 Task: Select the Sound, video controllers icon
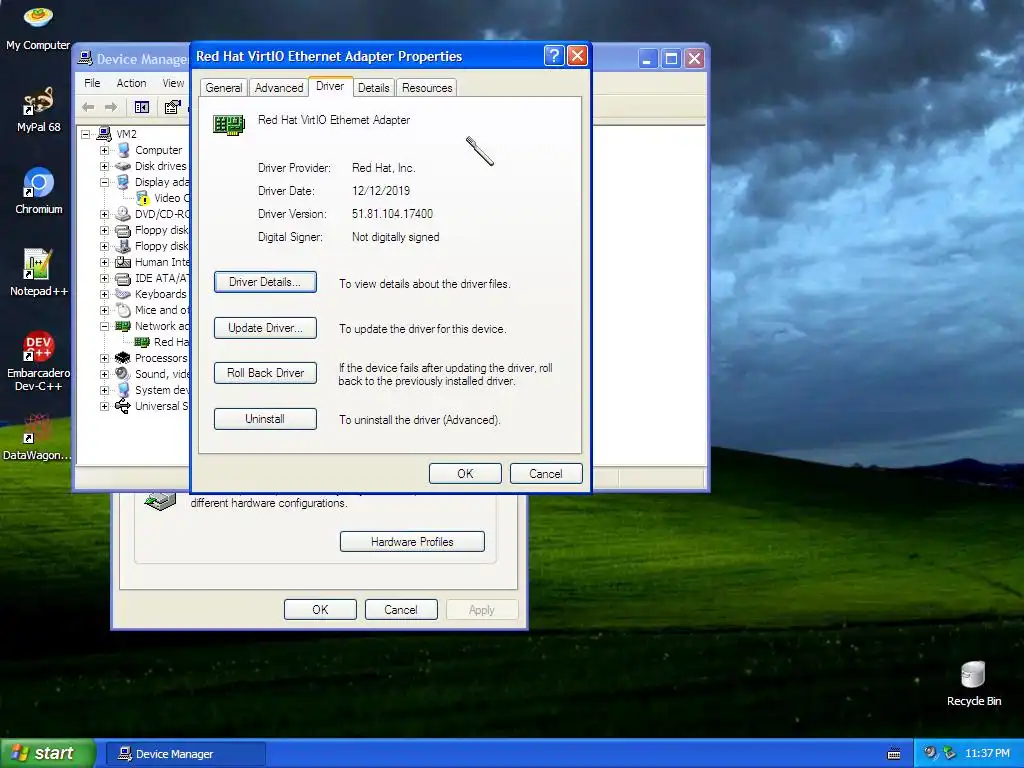coord(123,374)
